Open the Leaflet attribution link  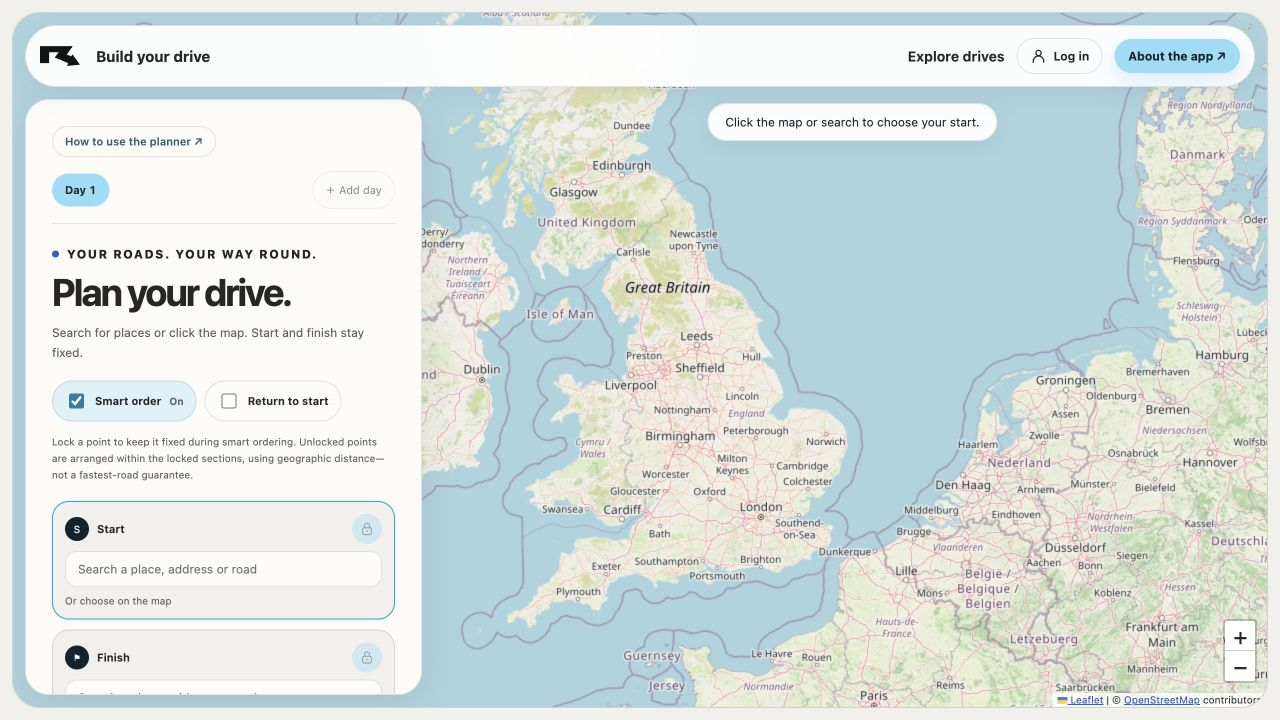(x=1080, y=700)
